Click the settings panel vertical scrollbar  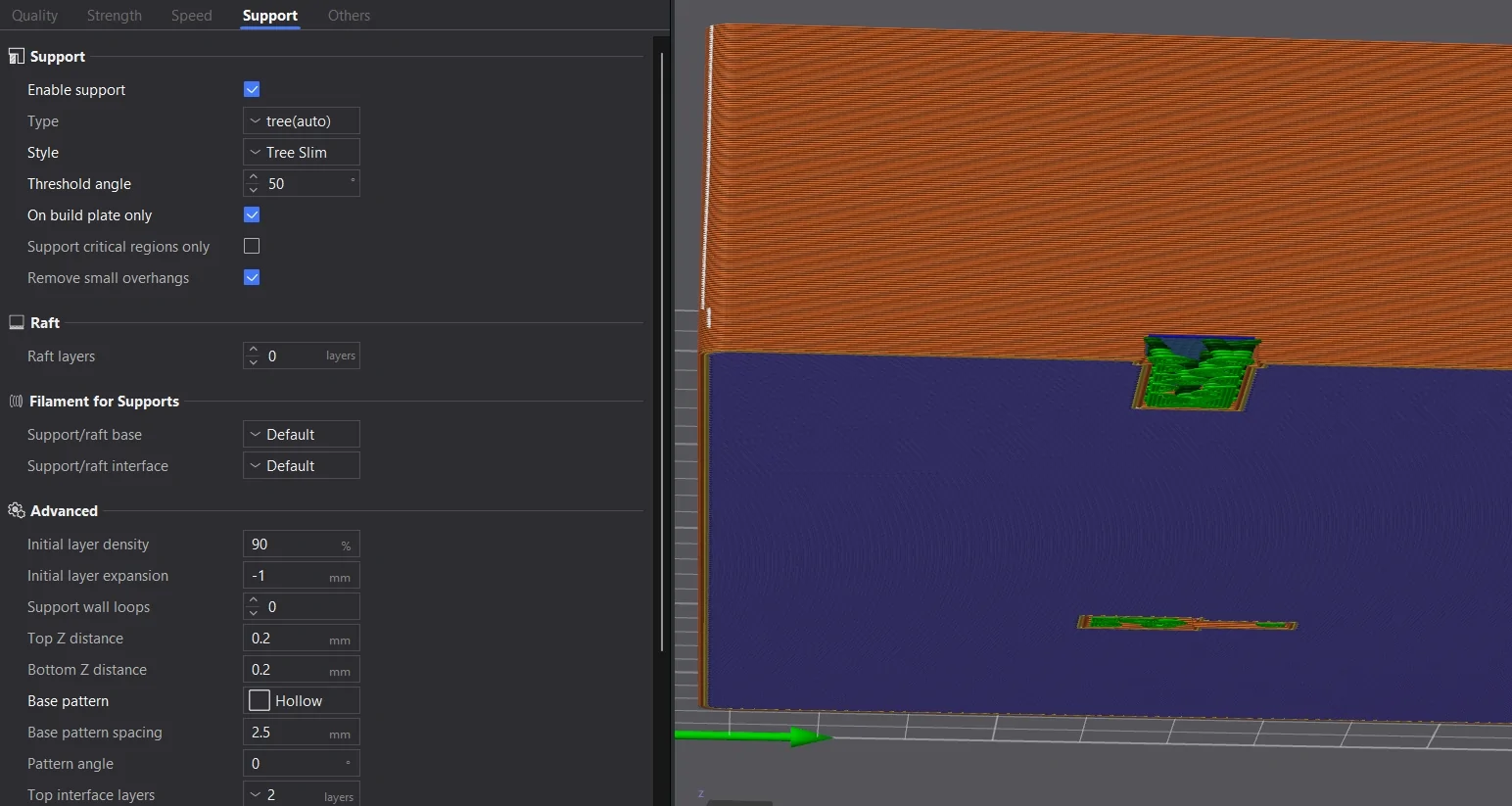pyautogui.click(x=663, y=353)
